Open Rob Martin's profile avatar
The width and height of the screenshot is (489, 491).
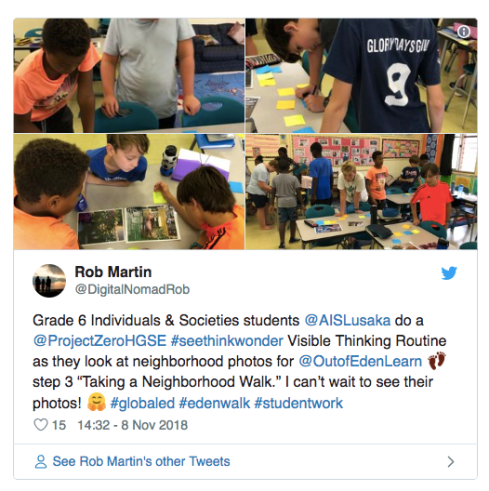[49, 281]
